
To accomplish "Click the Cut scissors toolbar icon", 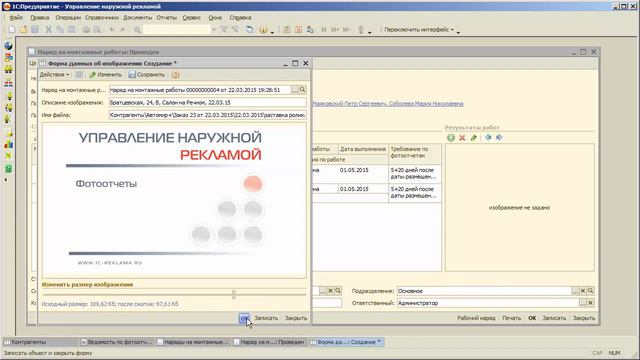I will (49, 29).
